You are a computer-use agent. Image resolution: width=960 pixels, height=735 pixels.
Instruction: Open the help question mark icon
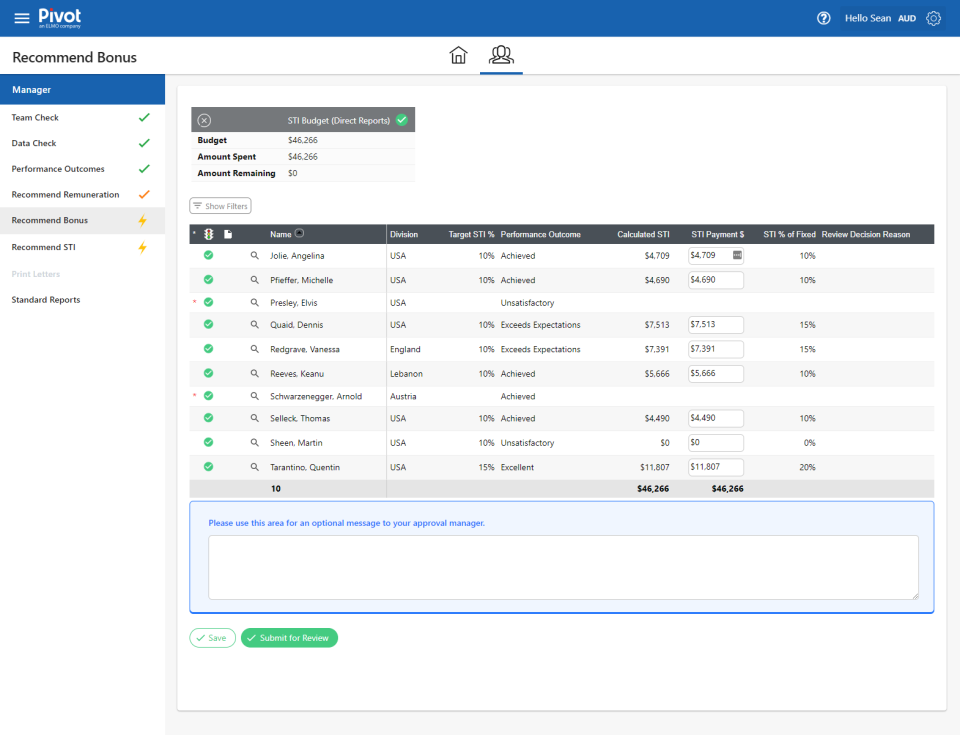point(823,18)
